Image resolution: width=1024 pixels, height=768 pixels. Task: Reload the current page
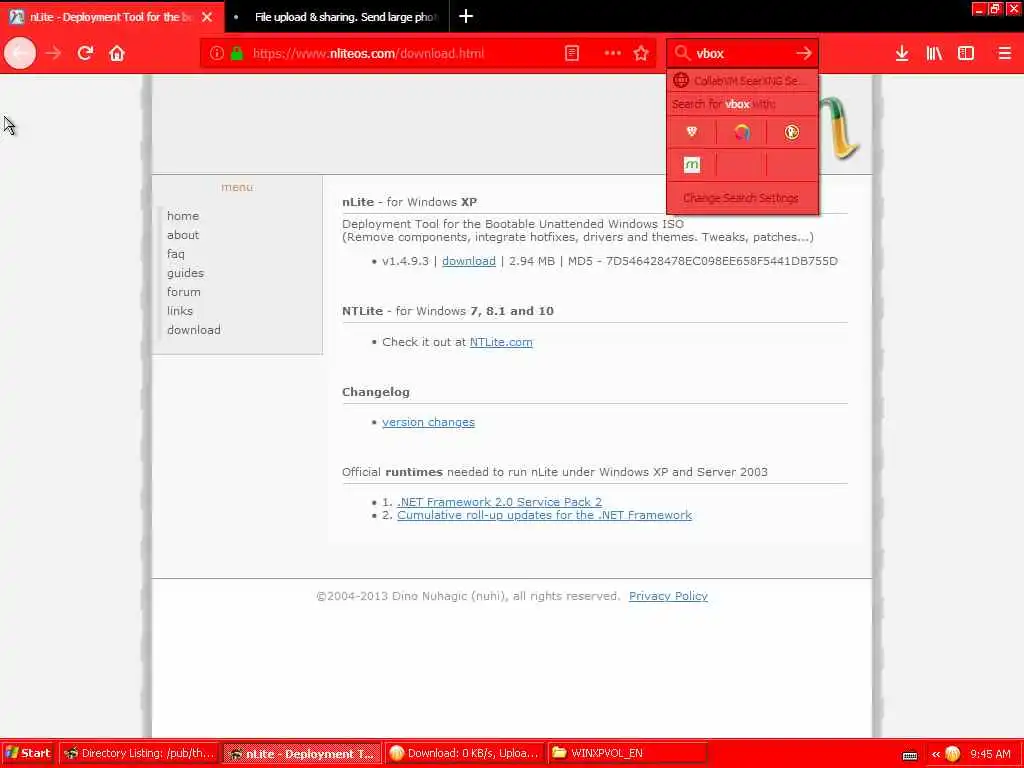tap(85, 53)
